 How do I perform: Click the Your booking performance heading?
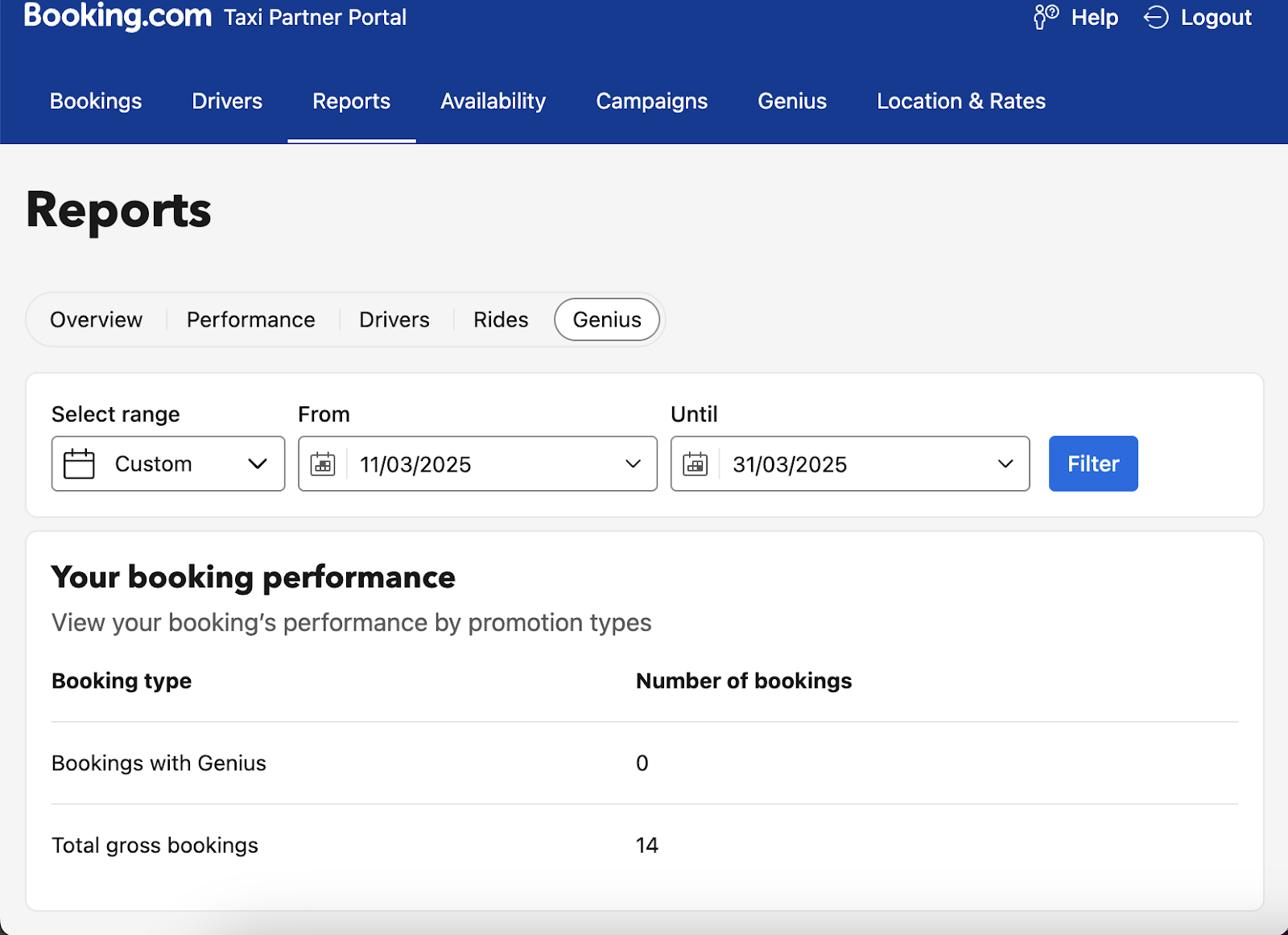pyautogui.click(x=254, y=577)
